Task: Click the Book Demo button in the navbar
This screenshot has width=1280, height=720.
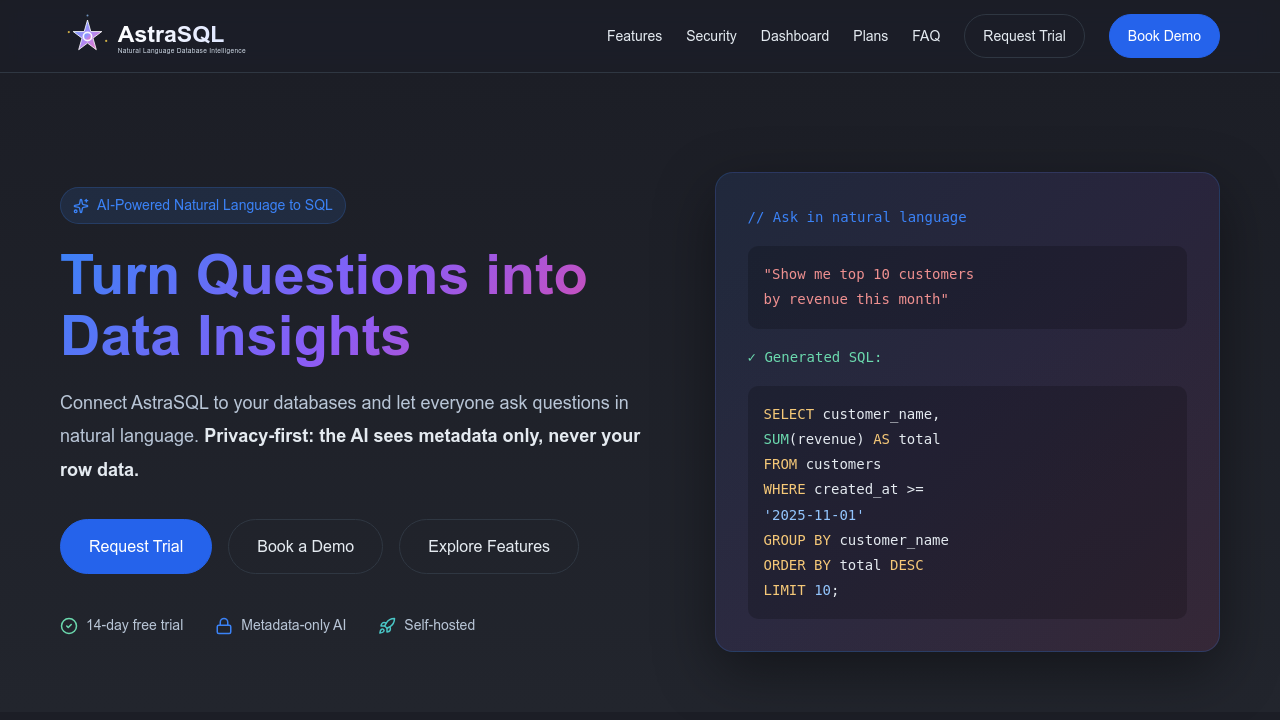Action: tap(1164, 35)
